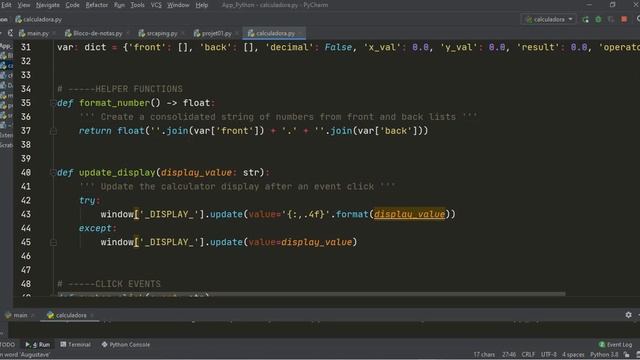Click the 27:46 cursor position indicator
Image resolution: width=640 pixels, height=360 pixels.
[509, 355]
